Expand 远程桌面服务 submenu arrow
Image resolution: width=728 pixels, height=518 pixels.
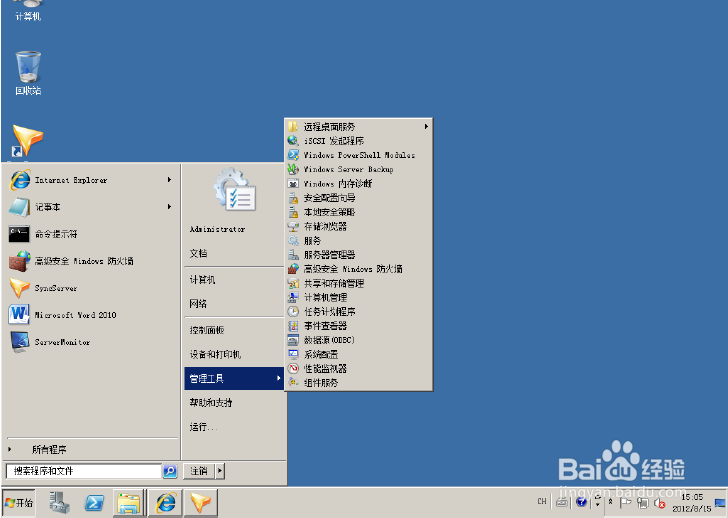(426, 126)
